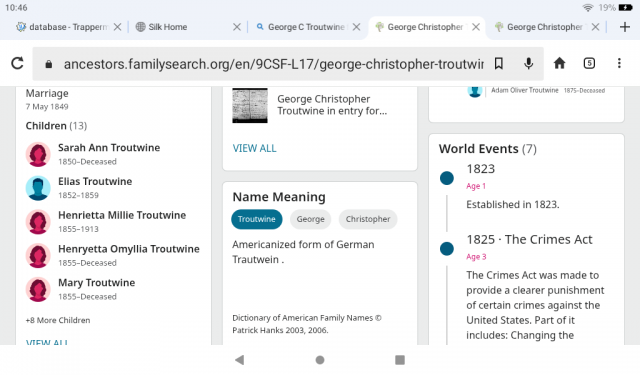Click VIEW ALL under the record thumbnail

click(x=254, y=149)
